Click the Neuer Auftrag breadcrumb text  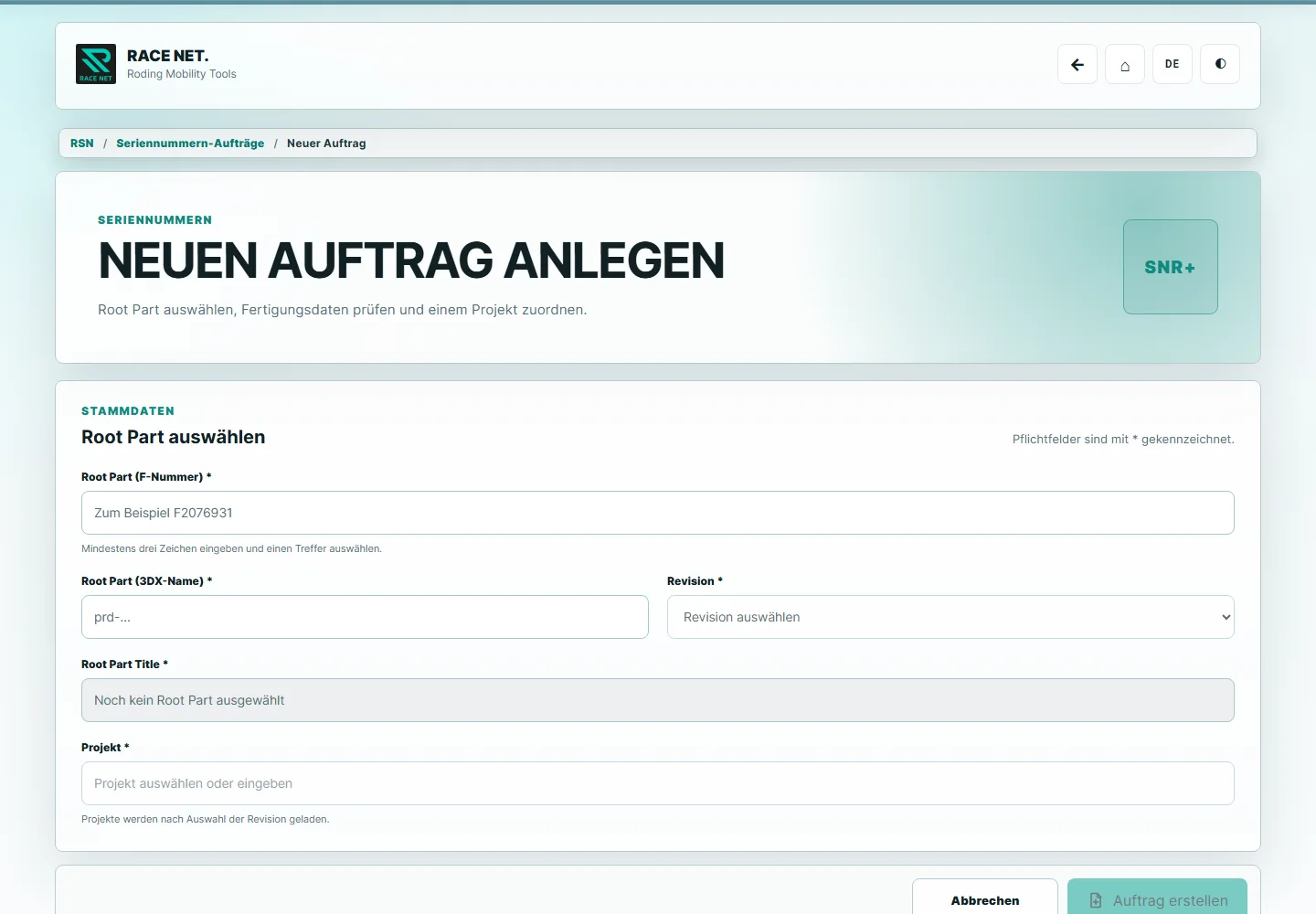coord(326,143)
